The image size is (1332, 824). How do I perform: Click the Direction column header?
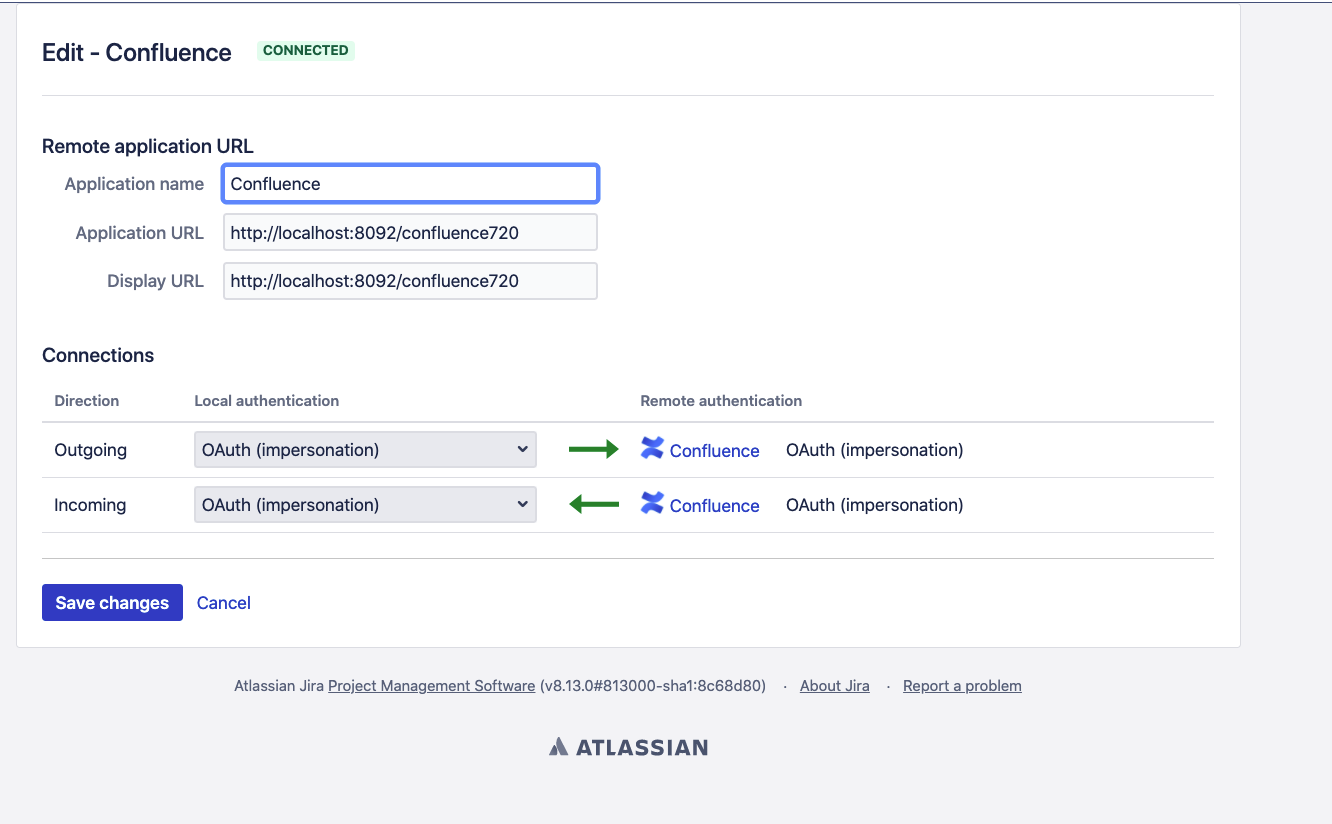(87, 401)
